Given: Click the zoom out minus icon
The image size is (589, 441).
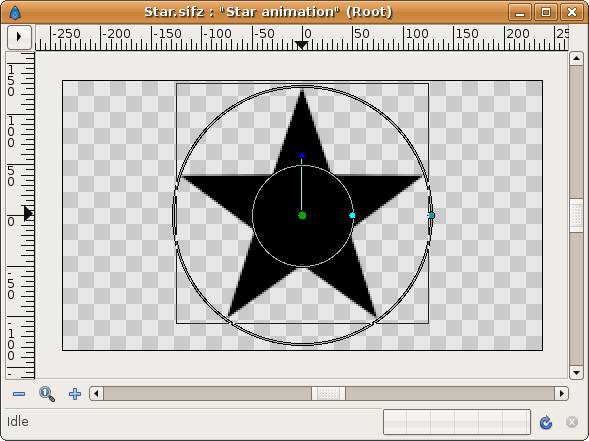Looking at the screenshot, I should pyautogui.click(x=19, y=394).
